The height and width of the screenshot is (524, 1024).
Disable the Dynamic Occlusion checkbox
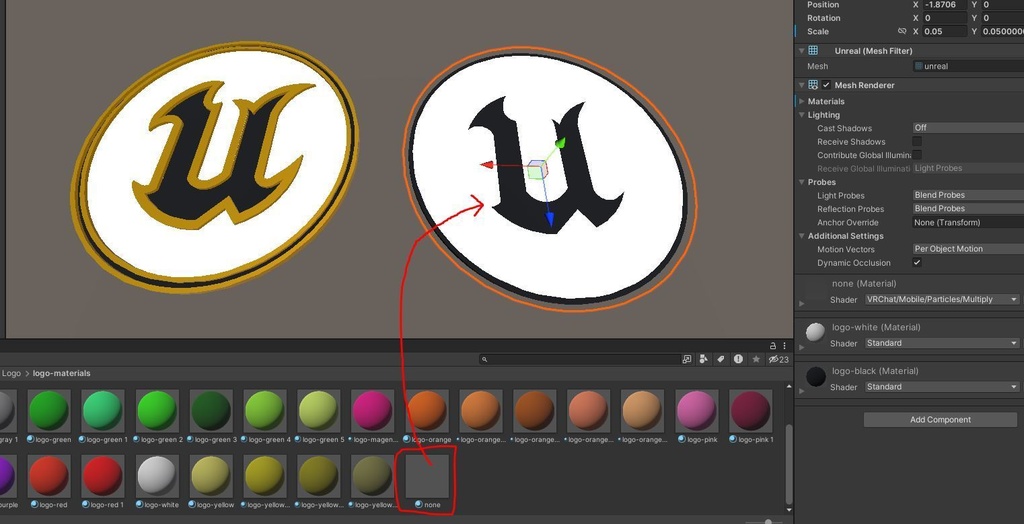(x=917, y=263)
